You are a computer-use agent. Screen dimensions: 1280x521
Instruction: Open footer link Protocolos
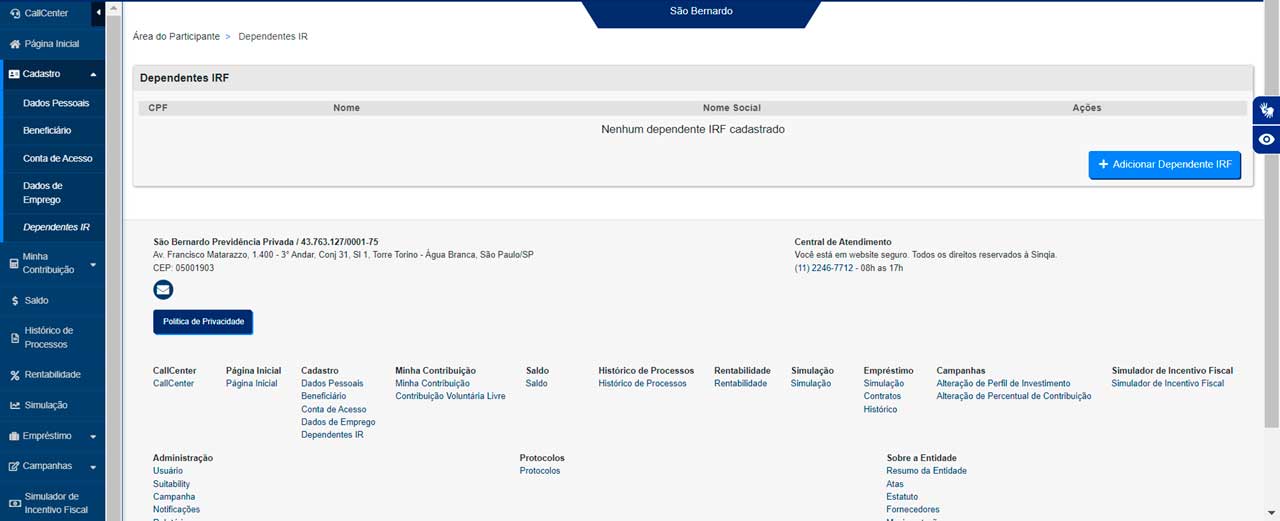[540, 471]
